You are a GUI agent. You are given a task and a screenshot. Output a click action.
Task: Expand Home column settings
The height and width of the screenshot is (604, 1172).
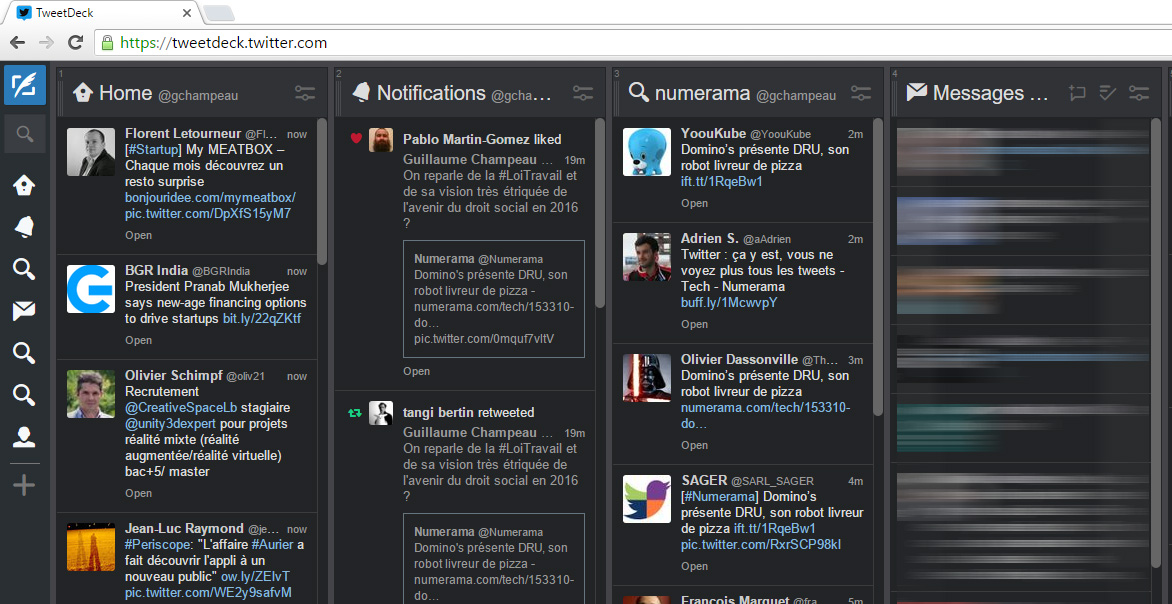click(x=305, y=93)
